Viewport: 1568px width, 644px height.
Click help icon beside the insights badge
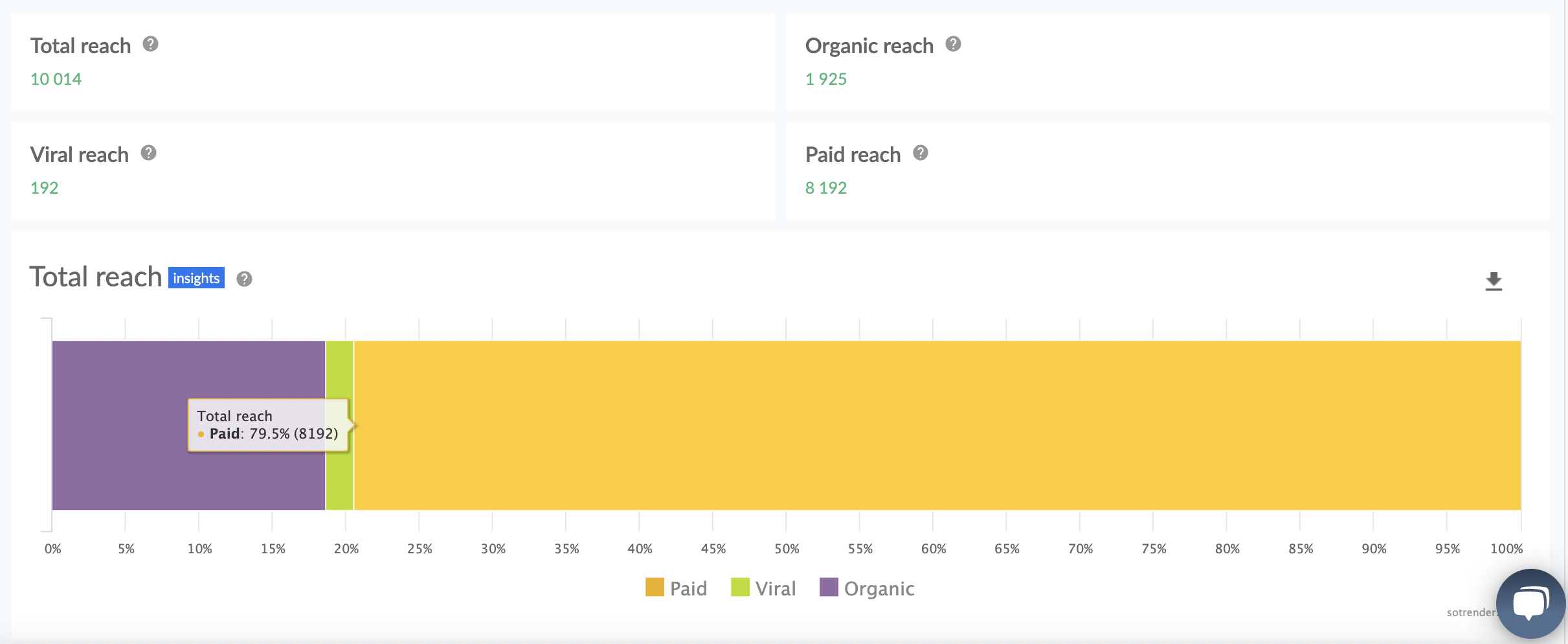coord(244,279)
